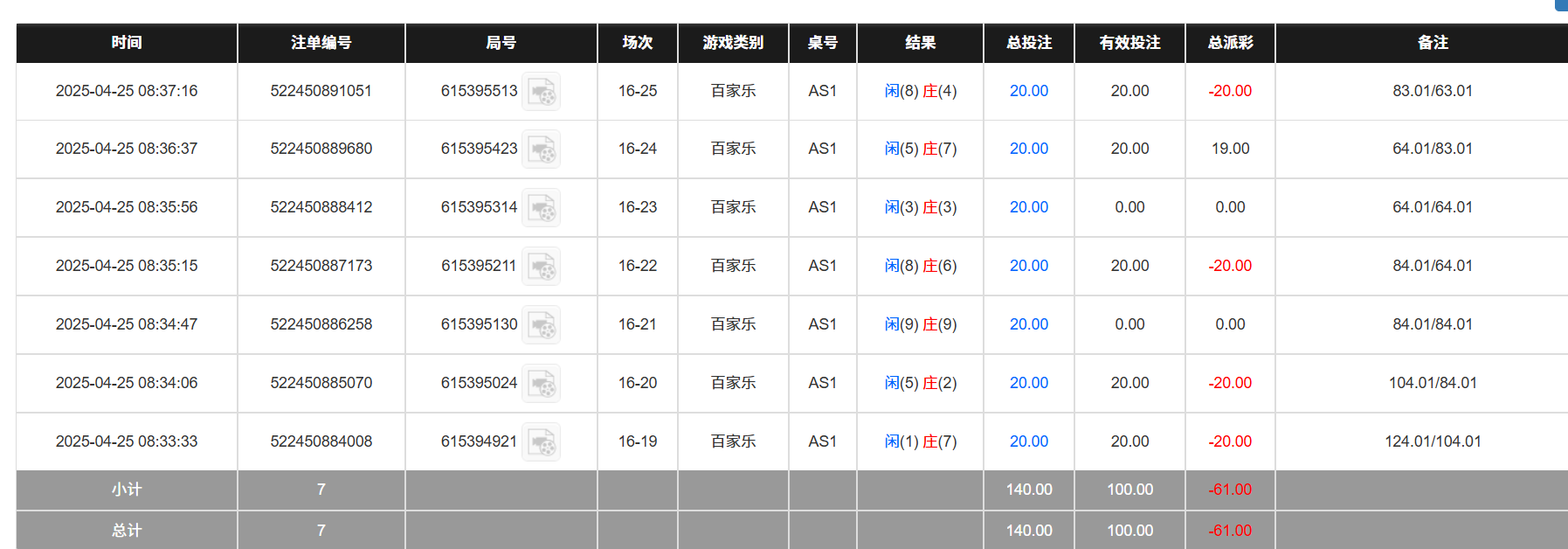Open the video replay for game 615395513
The width and height of the screenshot is (1568, 549).
(x=542, y=91)
